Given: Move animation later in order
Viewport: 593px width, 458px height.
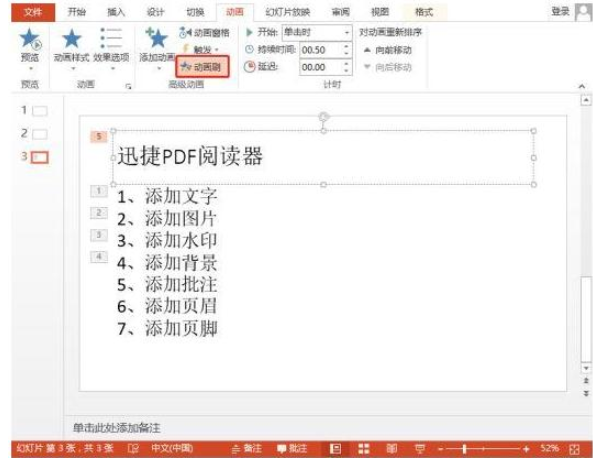Looking at the screenshot, I should pyautogui.click(x=388, y=67).
